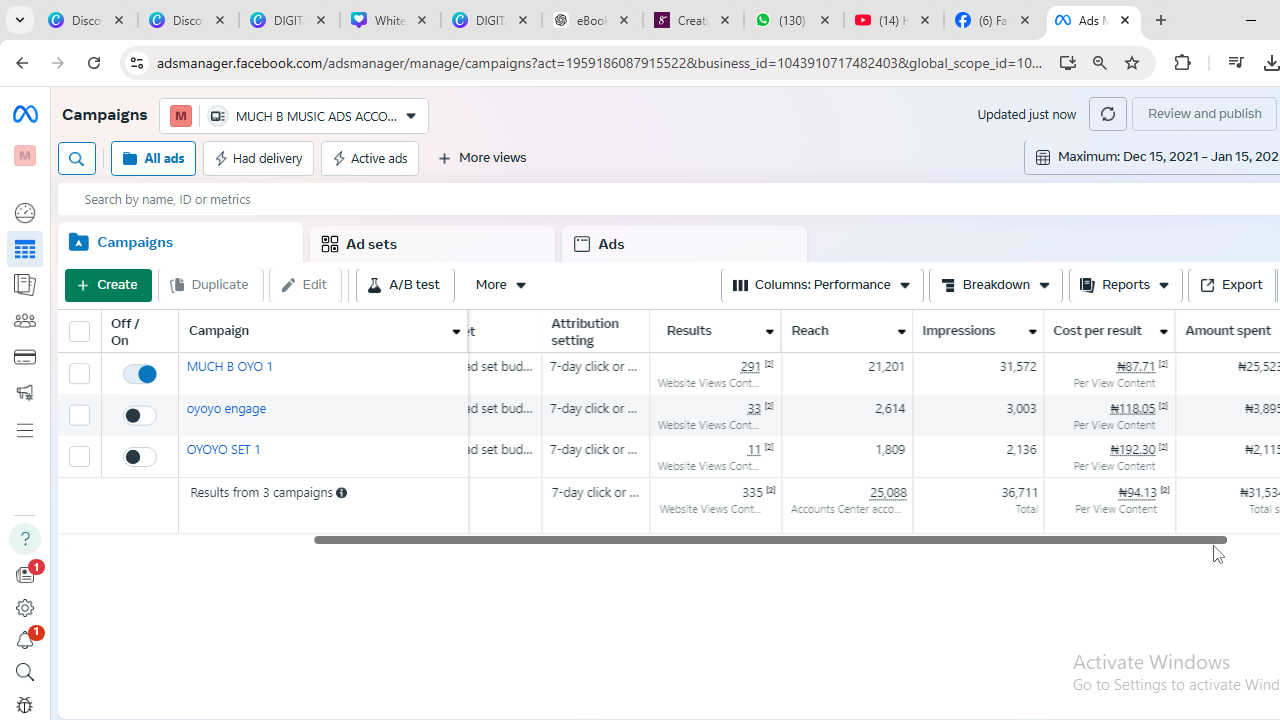Select the Active ads view
This screenshot has width=1280, height=720.
(x=370, y=158)
